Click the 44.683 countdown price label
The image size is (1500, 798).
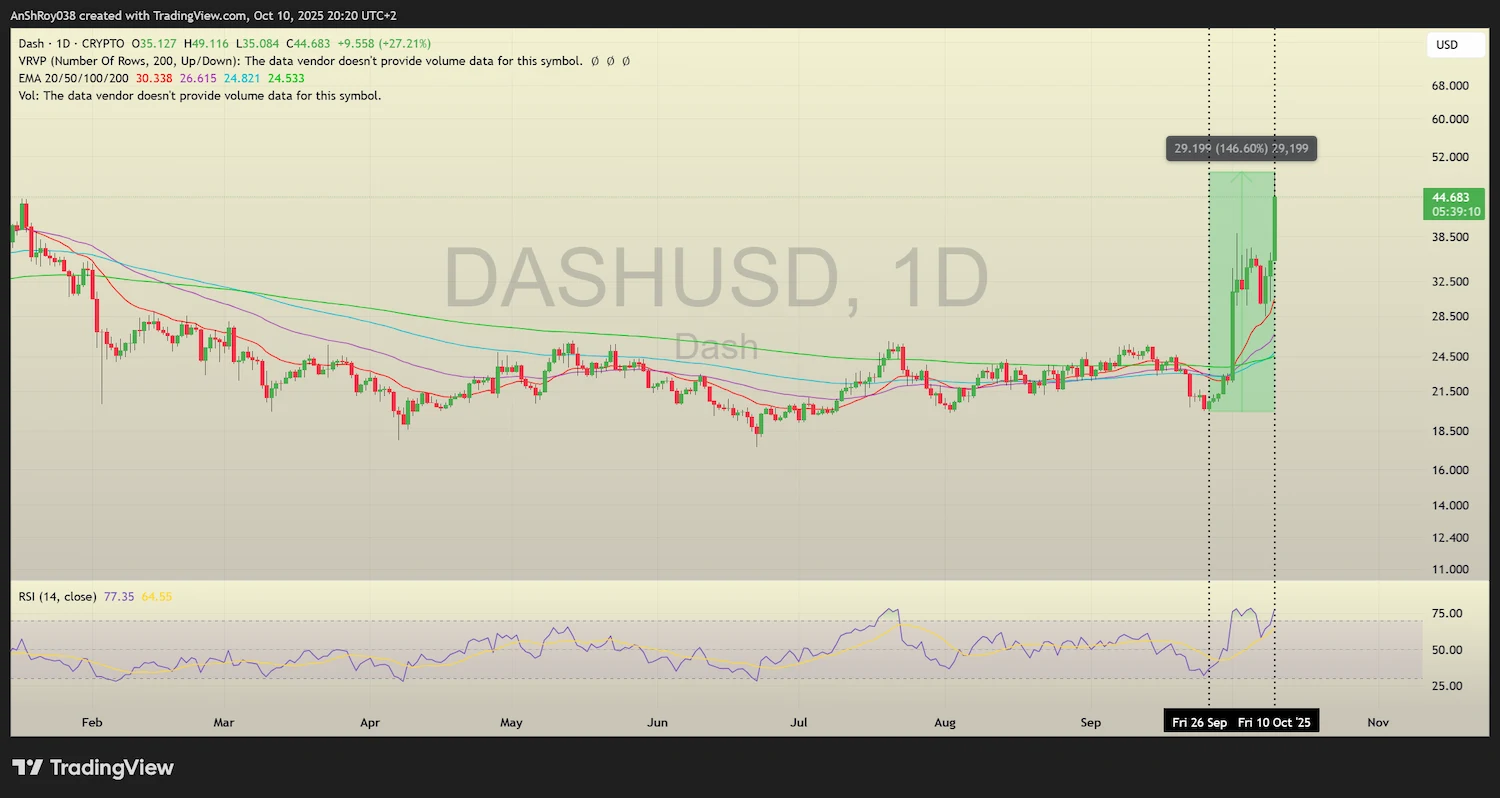pos(1453,204)
